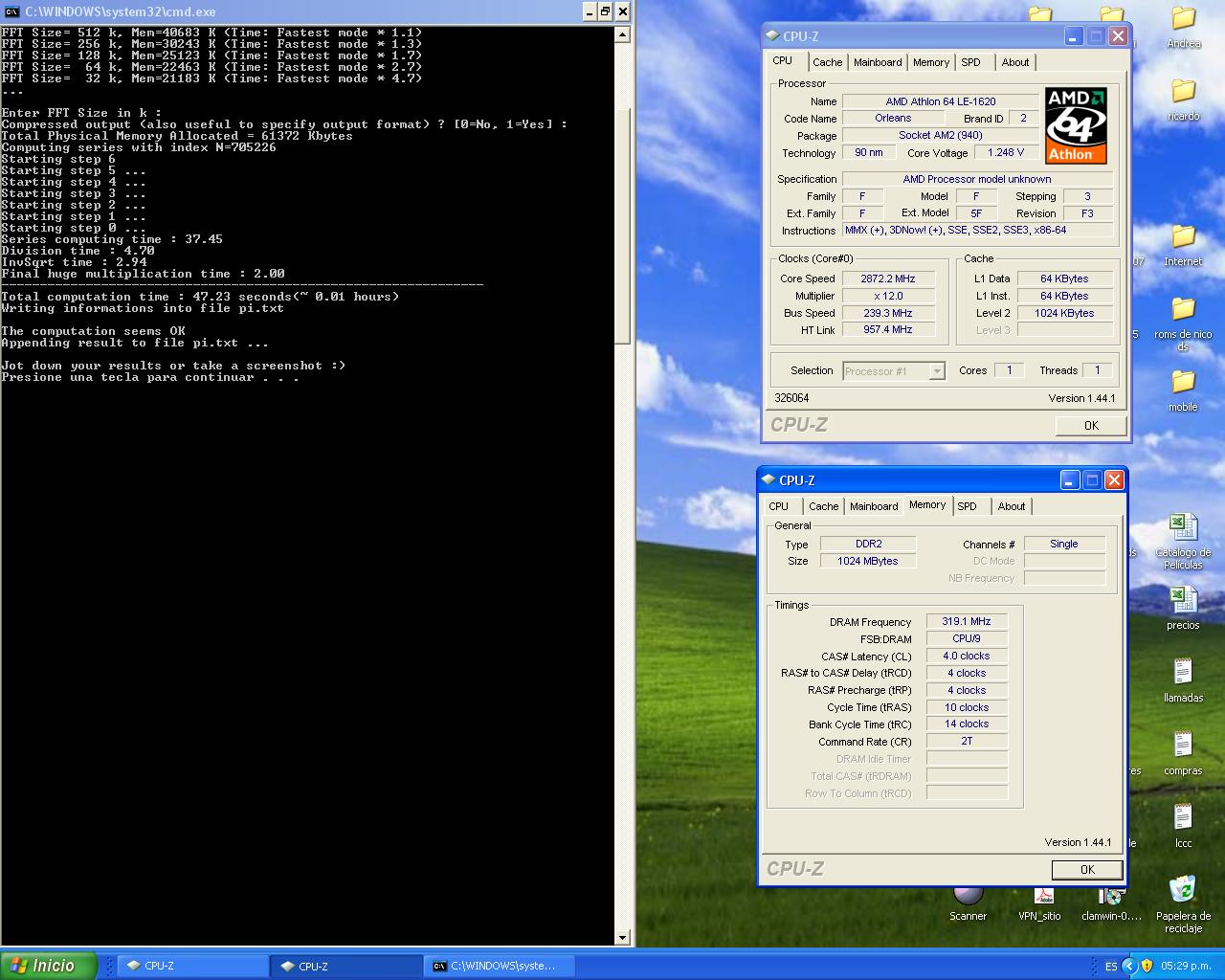Click the taskbar clock showing 05:29 p.m.

pos(1187,967)
